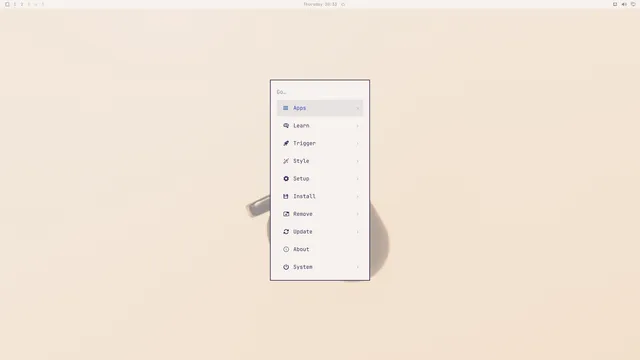Expand the Install submenu chevron

point(358,196)
